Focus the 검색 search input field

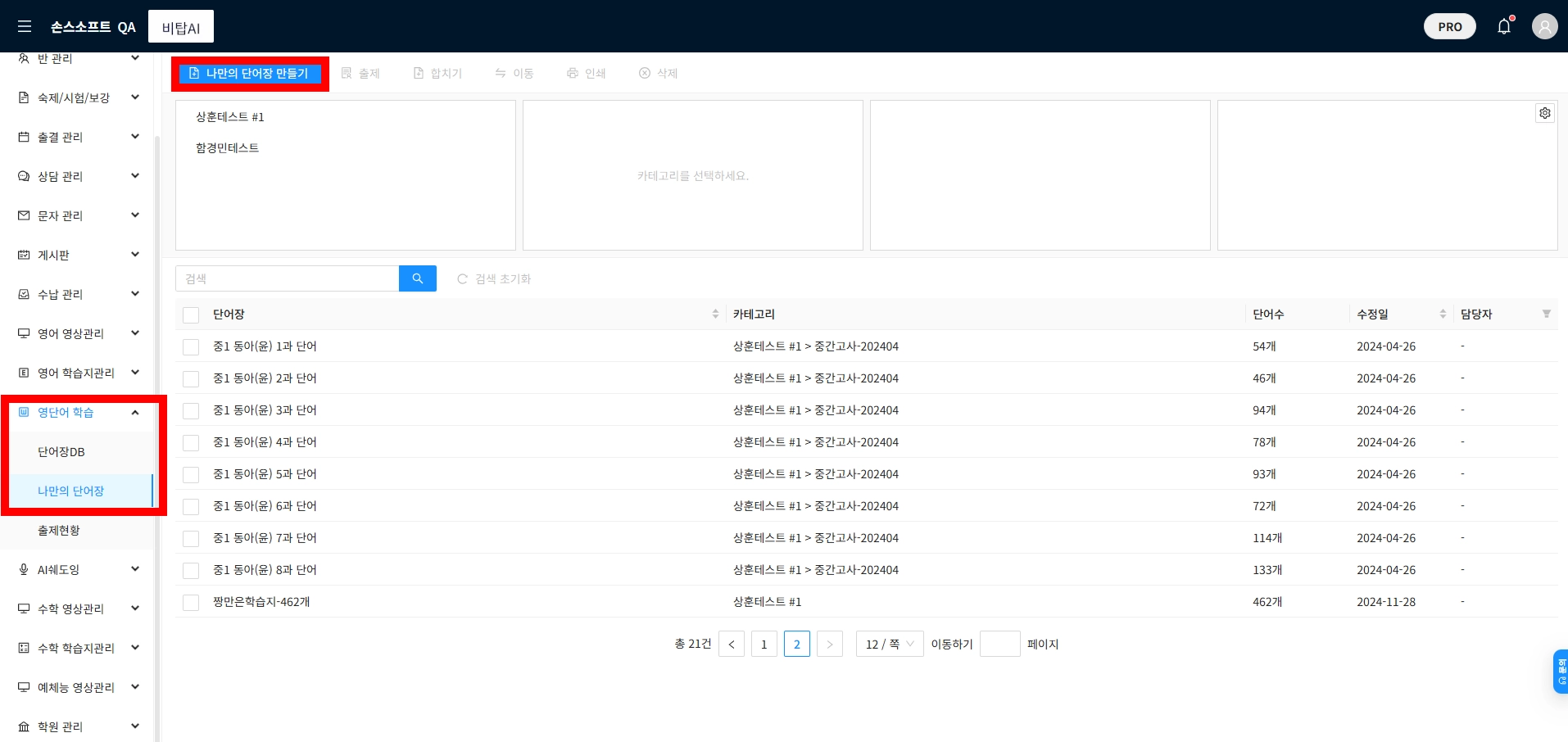[287, 278]
